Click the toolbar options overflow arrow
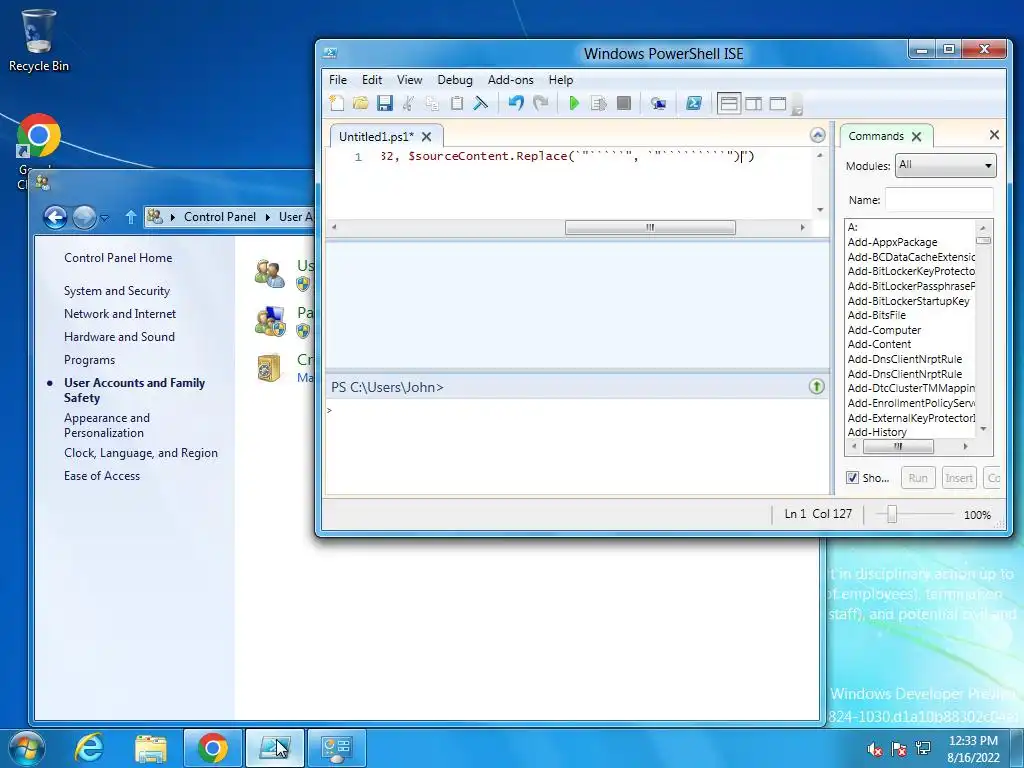The image size is (1024, 768). [797, 104]
